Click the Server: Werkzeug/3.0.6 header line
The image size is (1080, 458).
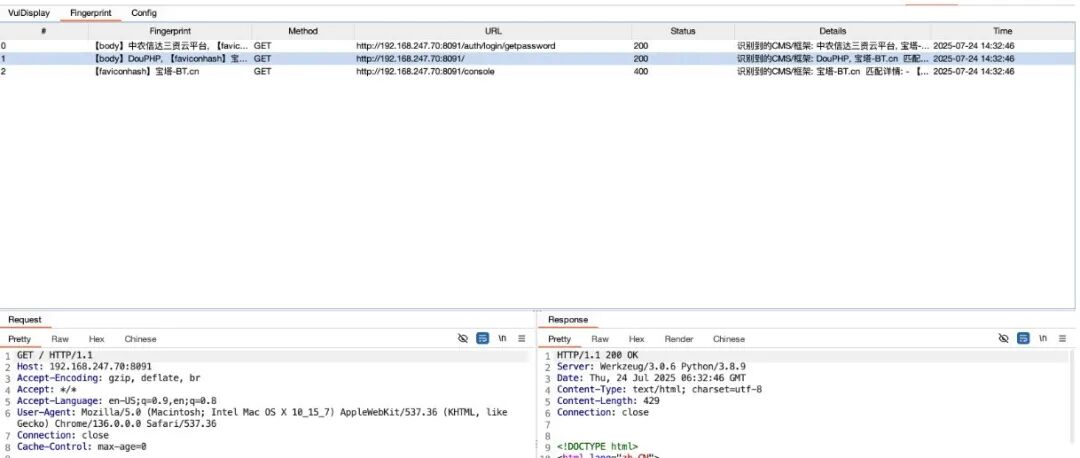(x=651, y=366)
